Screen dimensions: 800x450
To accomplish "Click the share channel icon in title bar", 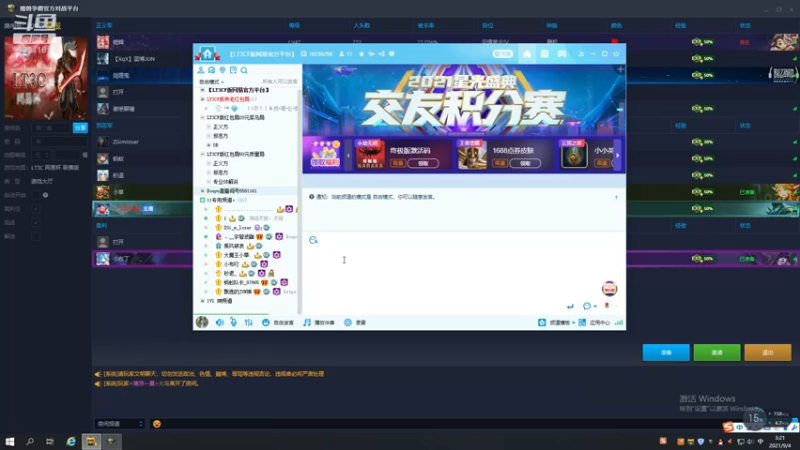I will click(382, 54).
